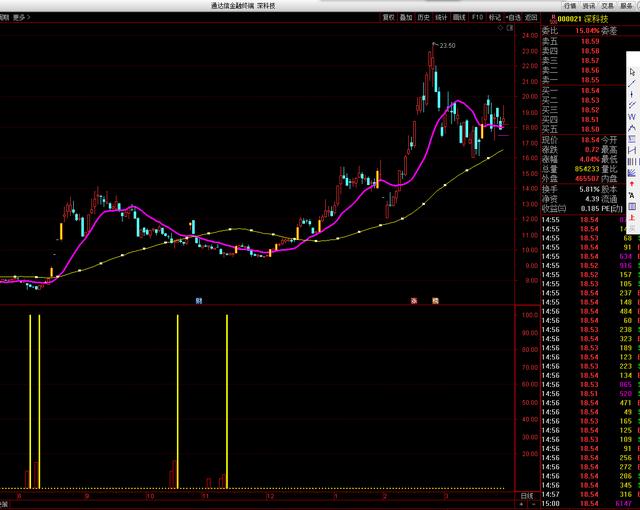Click the 涨跌 value 0.72
Screen dimensions: 640x510
592,149
